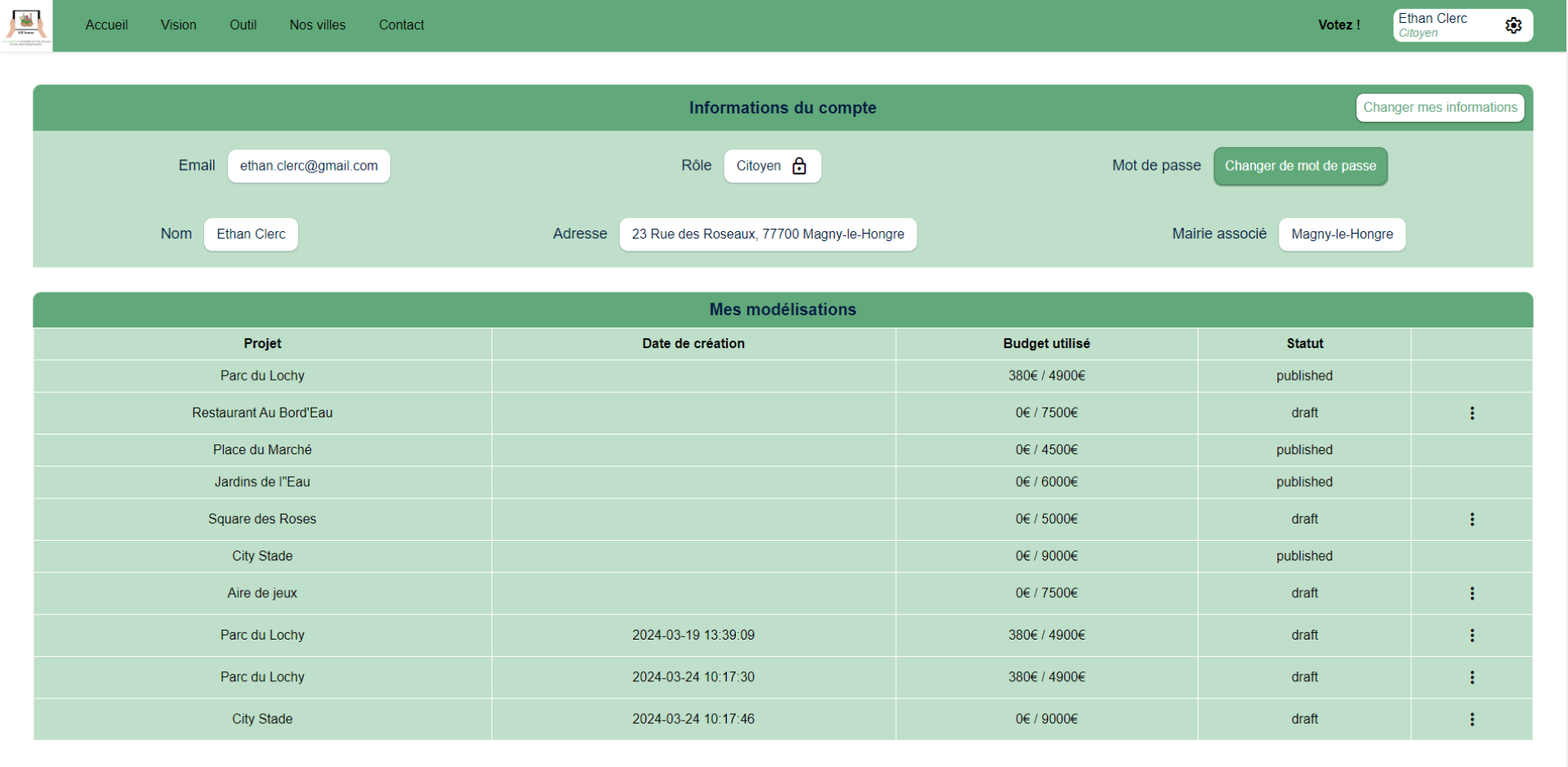Click the Email field with ethan.clerc@gmail.com
The width and height of the screenshot is (1568, 767).
click(x=309, y=166)
